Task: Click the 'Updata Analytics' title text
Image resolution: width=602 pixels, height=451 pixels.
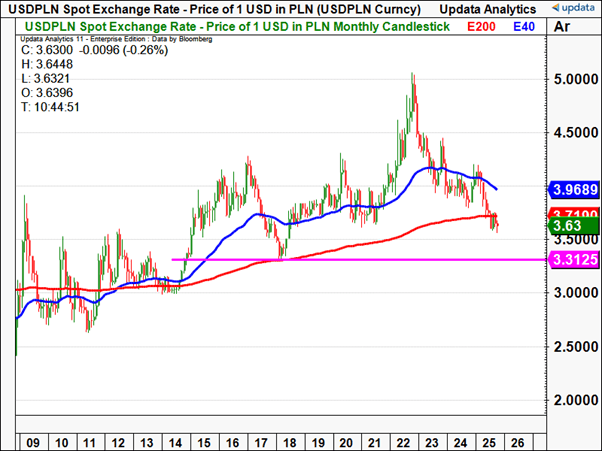Action: tap(488, 9)
